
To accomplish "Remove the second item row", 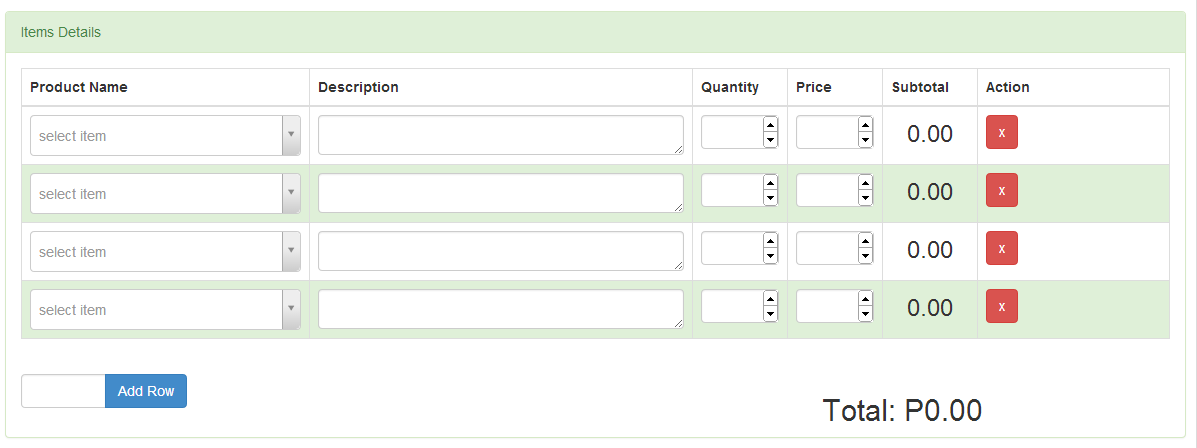I will tap(1001, 191).
